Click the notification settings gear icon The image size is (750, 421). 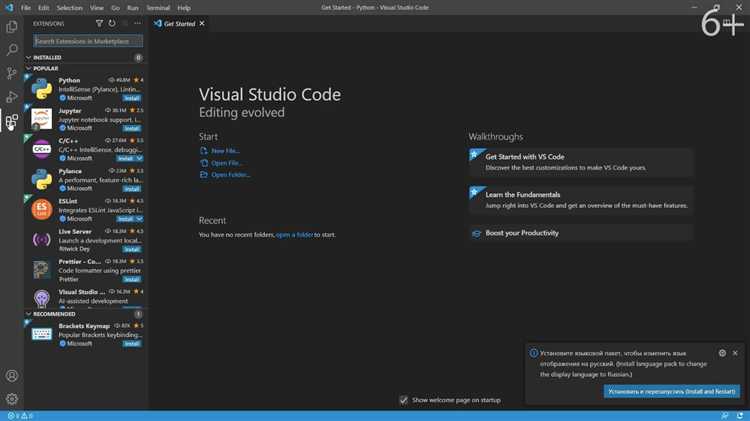(722, 353)
